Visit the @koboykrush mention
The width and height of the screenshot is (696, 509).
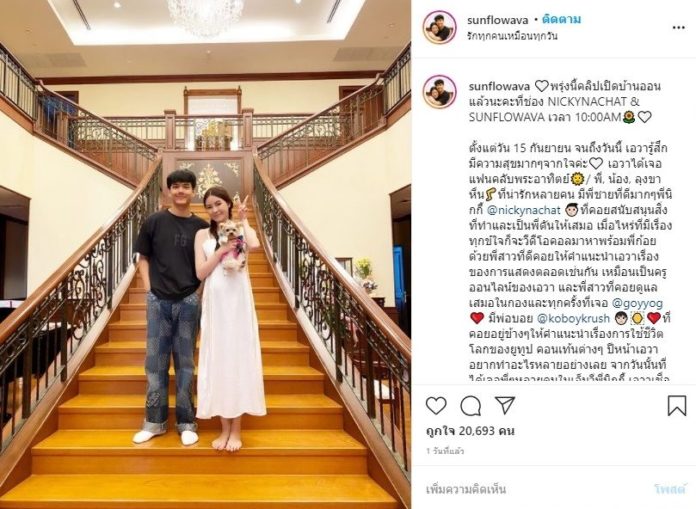[573, 318]
